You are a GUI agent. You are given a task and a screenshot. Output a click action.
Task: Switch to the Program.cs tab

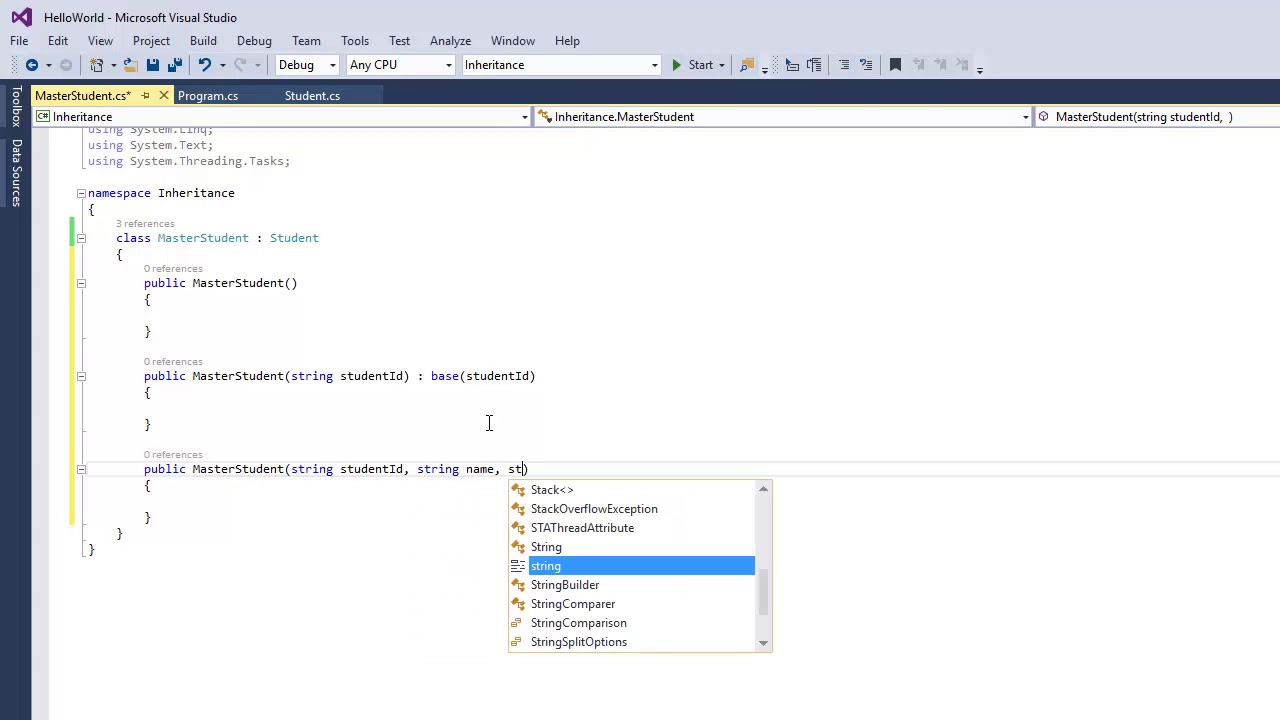[x=208, y=96]
